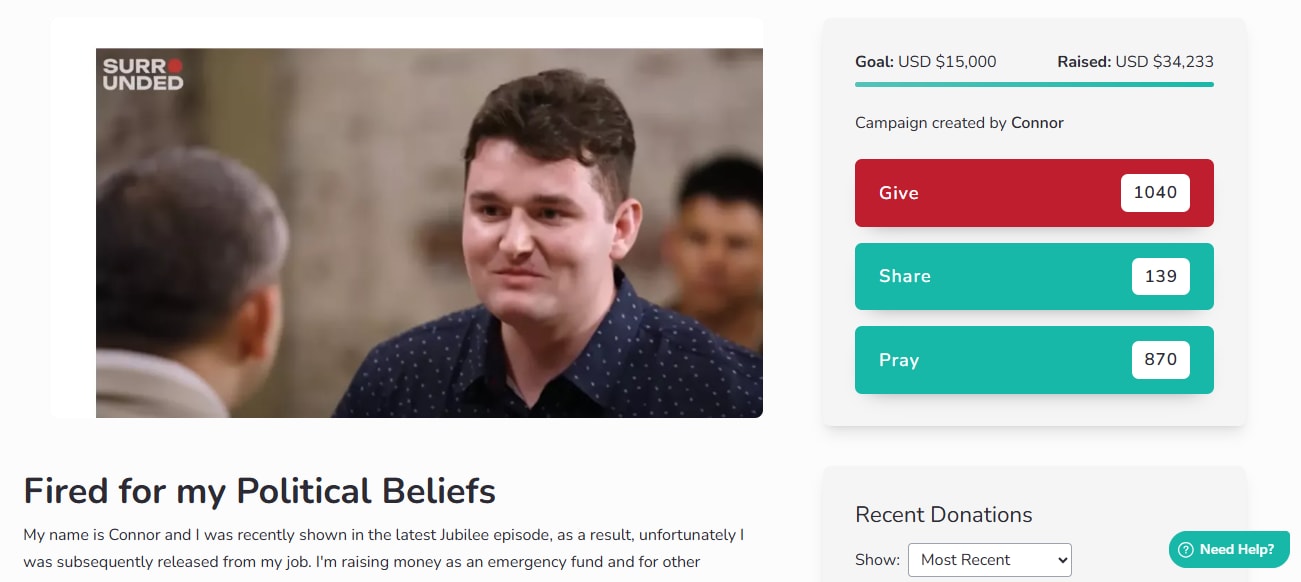1301x582 pixels.
Task: Open the campaign main photo
Action: [x=429, y=233]
